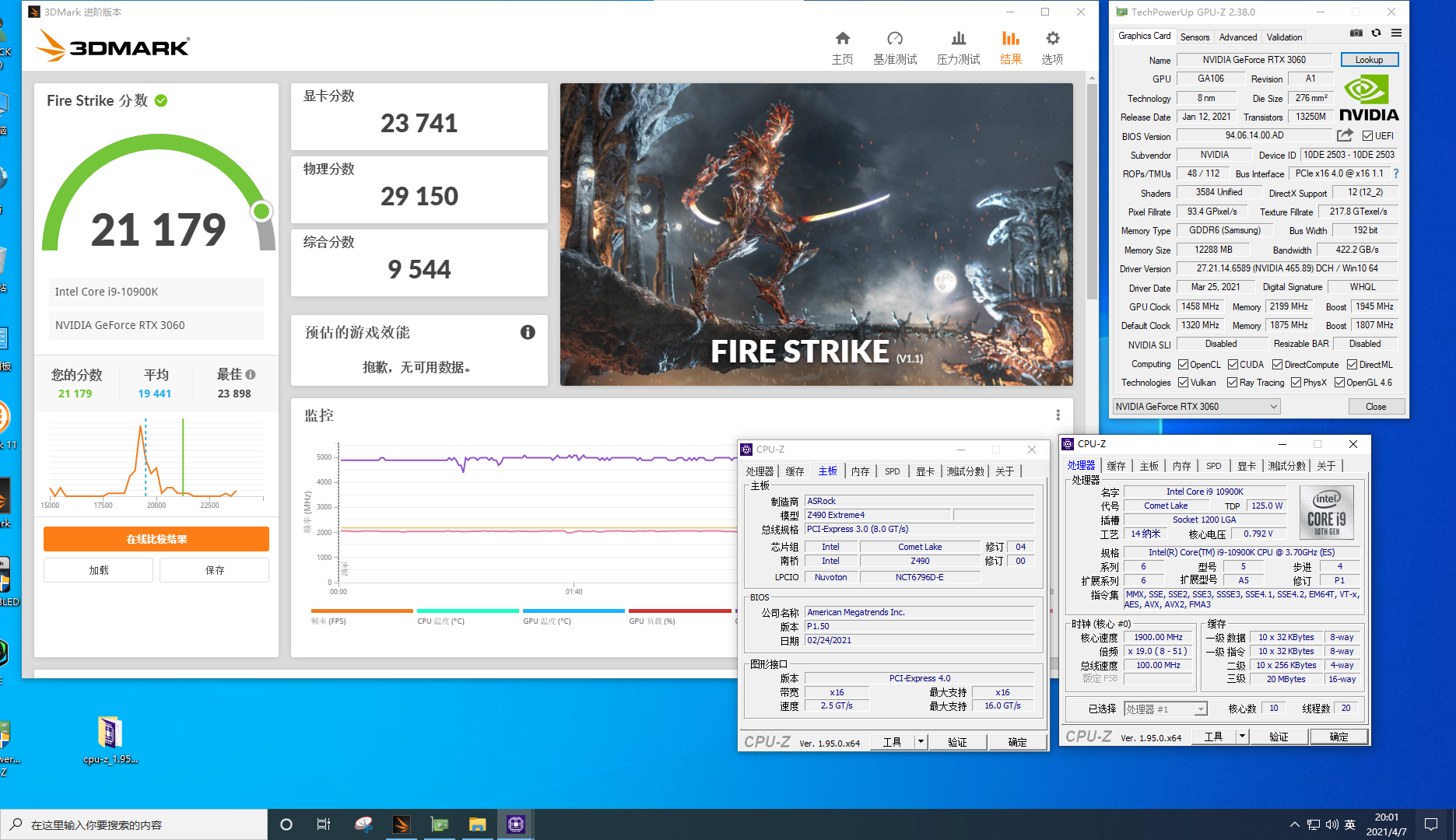This screenshot has height=840, width=1456.
Task: Click the Intel Core i9 logo in CPU-Z
Action: [1327, 513]
